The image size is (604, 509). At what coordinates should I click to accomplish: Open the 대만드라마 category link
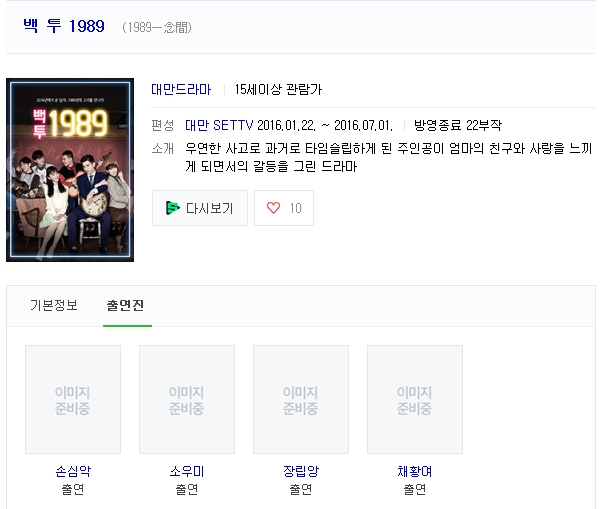[x=181, y=89]
